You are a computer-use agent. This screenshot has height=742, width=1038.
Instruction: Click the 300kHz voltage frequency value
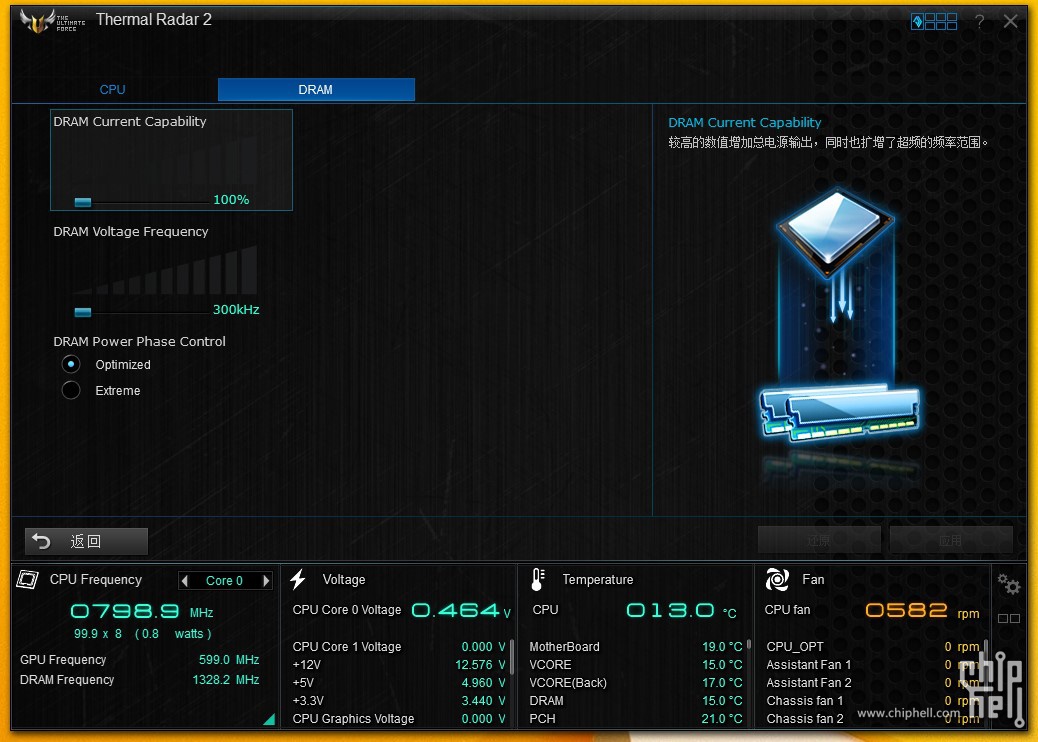point(236,310)
